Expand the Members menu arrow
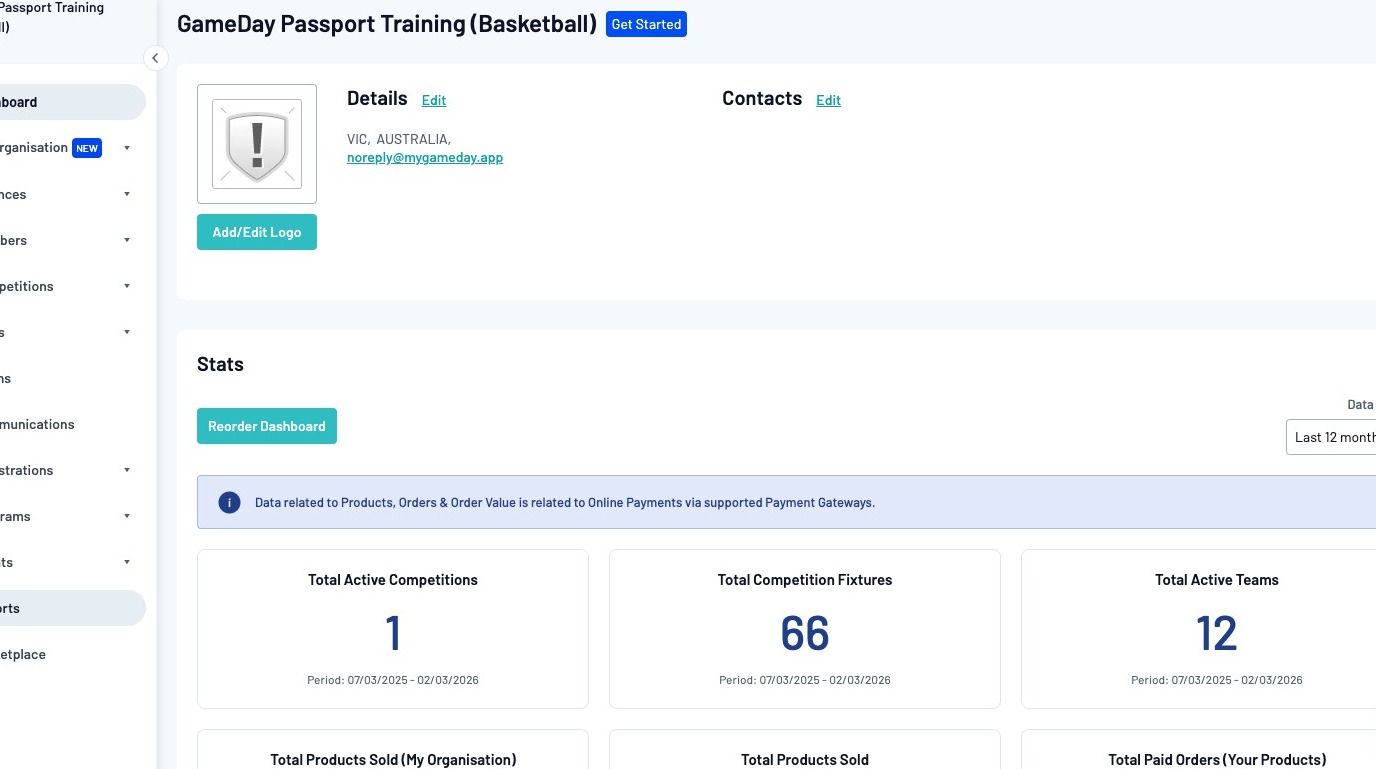Image resolution: width=1376 pixels, height=769 pixels. tap(127, 240)
